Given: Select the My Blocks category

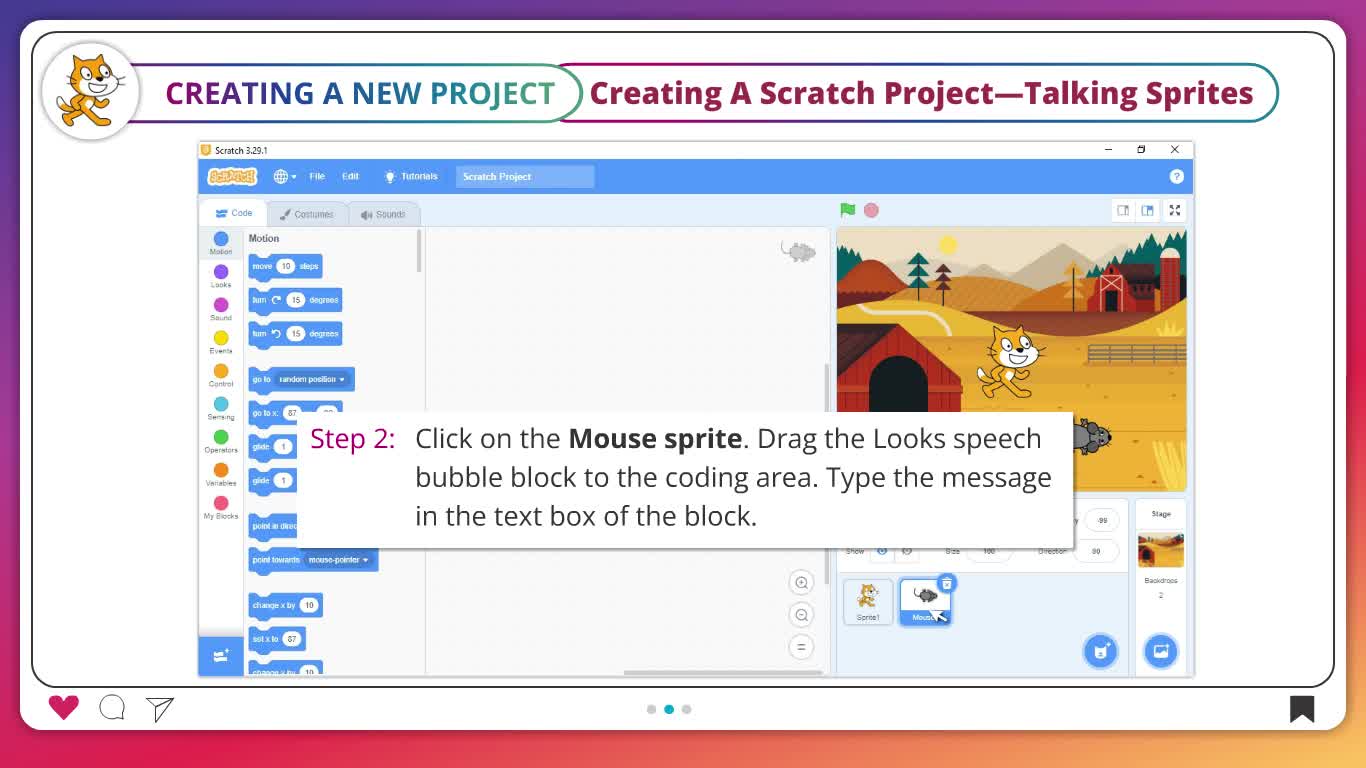Looking at the screenshot, I should [x=221, y=507].
